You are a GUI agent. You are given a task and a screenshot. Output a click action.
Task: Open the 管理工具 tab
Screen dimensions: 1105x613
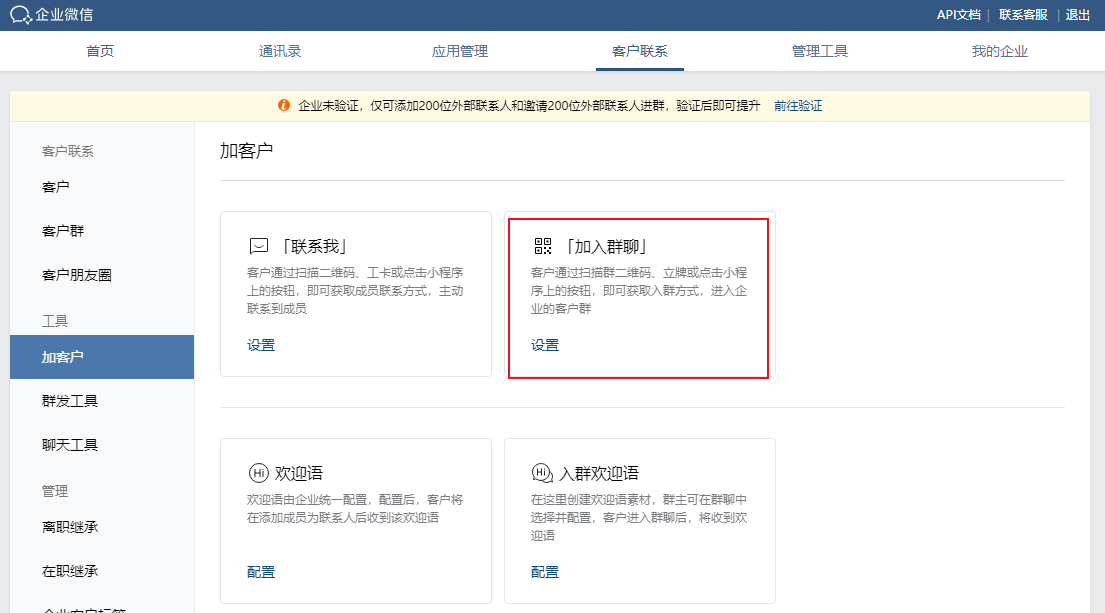pyautogui.click(x=820, y=51)
